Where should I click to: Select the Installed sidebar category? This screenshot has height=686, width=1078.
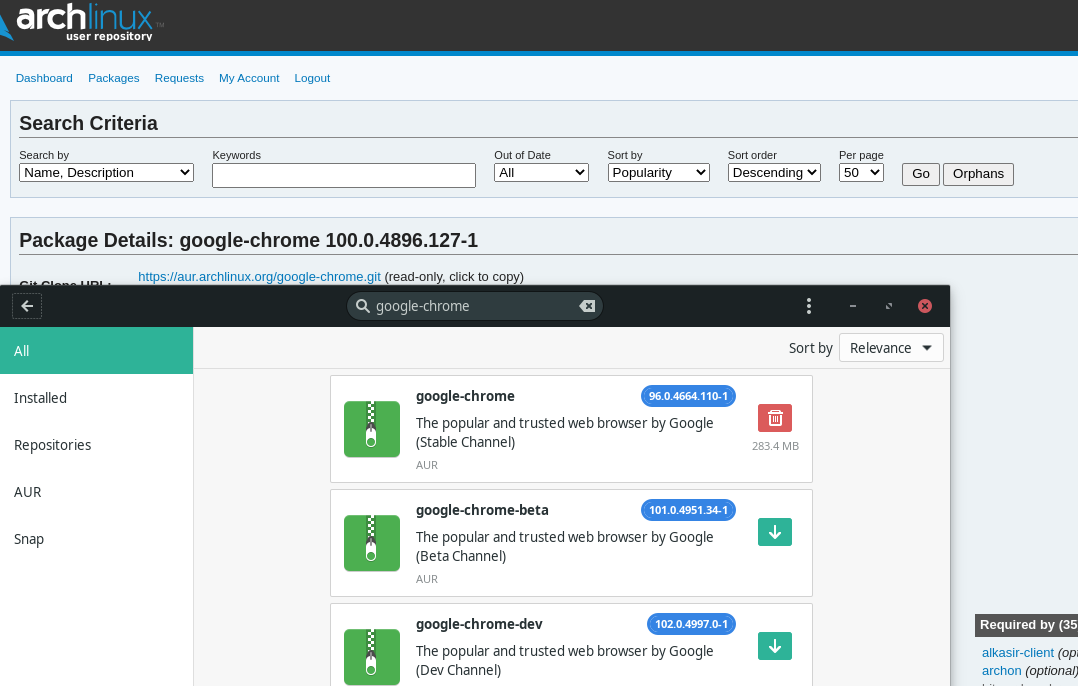pos(40,398)
